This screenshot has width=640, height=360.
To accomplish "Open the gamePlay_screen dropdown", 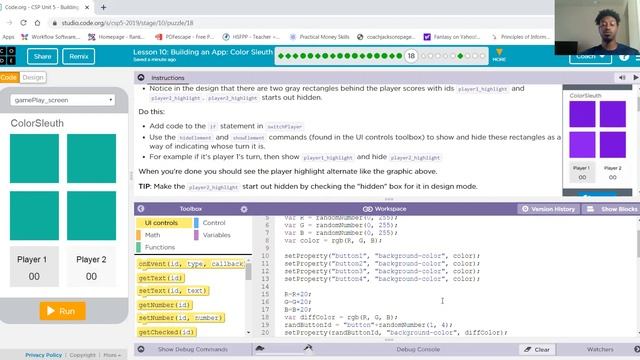I will pyautogui.click(x=62, y=100).
